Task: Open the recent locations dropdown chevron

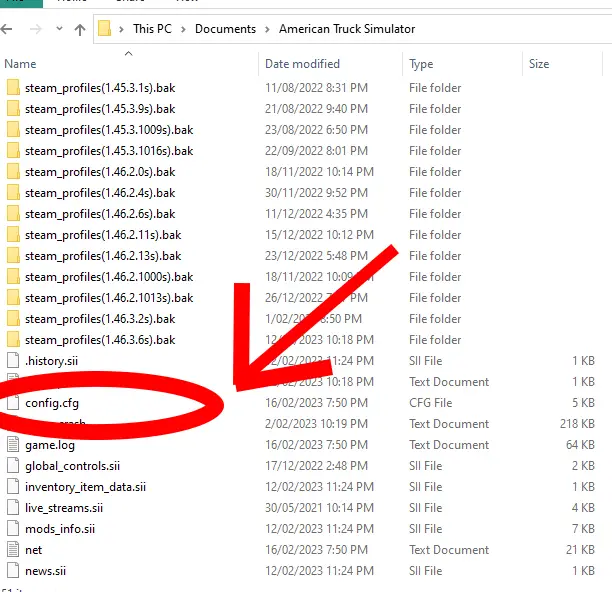Action: 59,28
